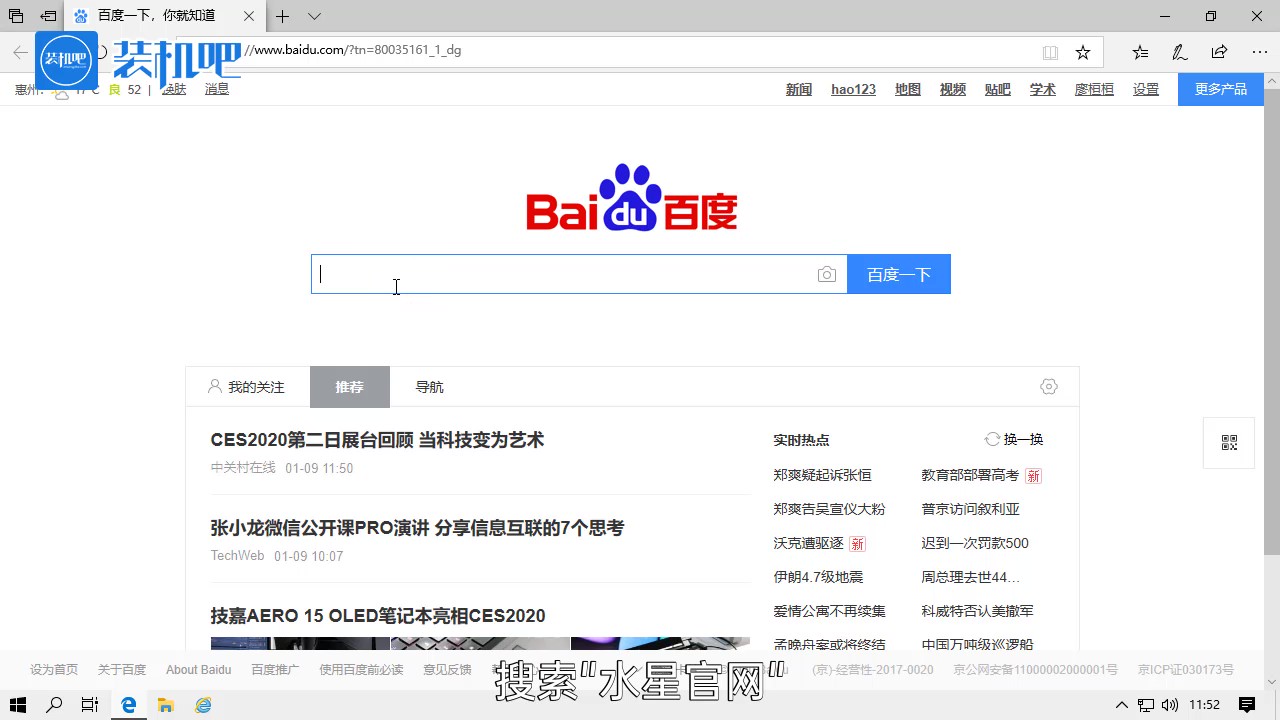
Task: Start a Web Note with pen icon
Action: 1178,51
